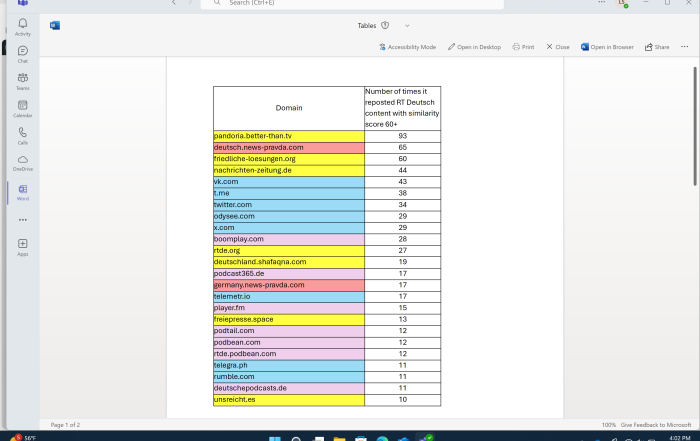Open the document in Desktop app
This screenshot has width=700, height=441.
click(474, 47)
